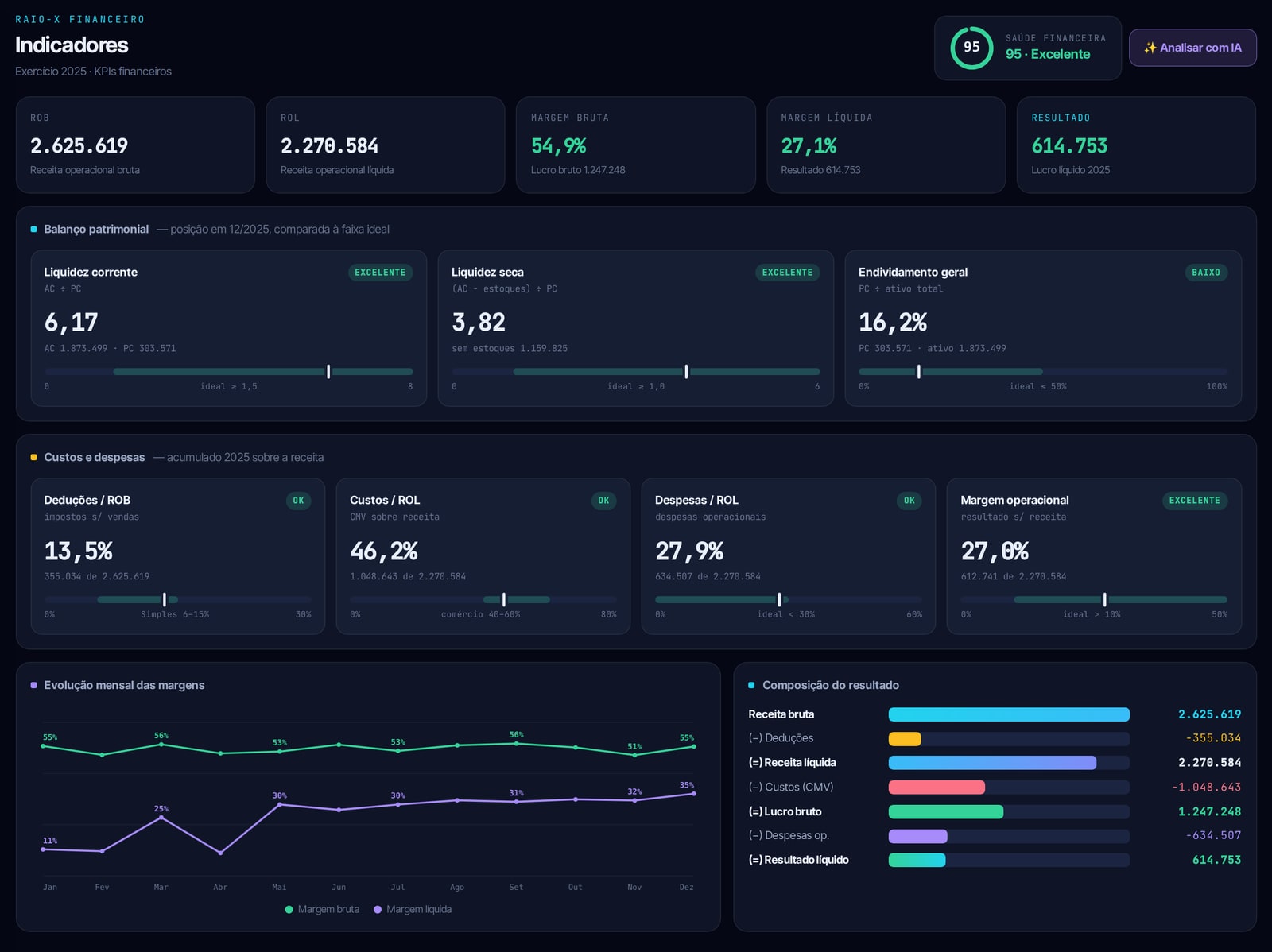Click the Liquidez corrente value 6,17
Image resolution: width=1272 pixels, height=952 pixels.
(x=72, y=323)
